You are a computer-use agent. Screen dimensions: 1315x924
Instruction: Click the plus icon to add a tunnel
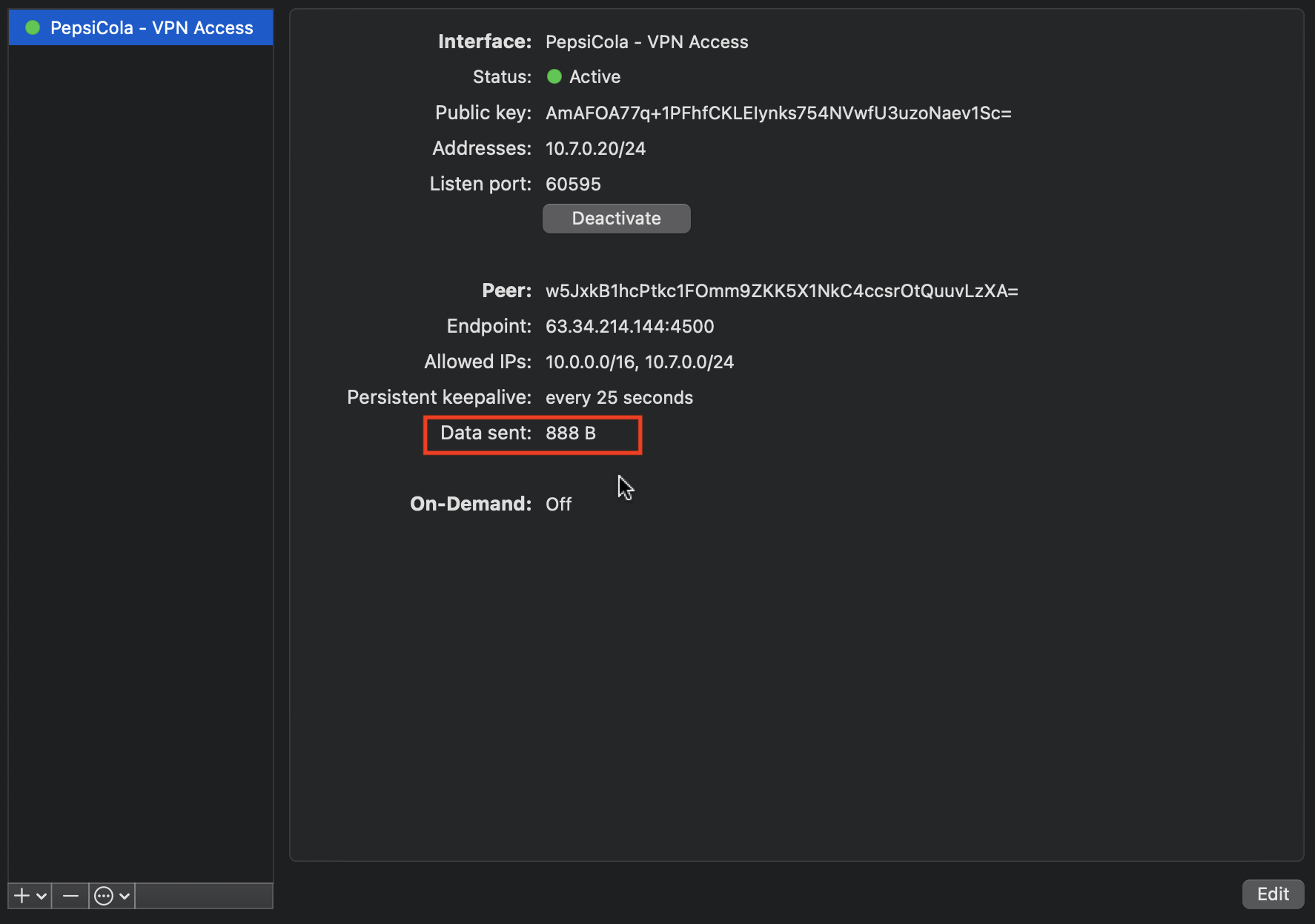[21, 896]
